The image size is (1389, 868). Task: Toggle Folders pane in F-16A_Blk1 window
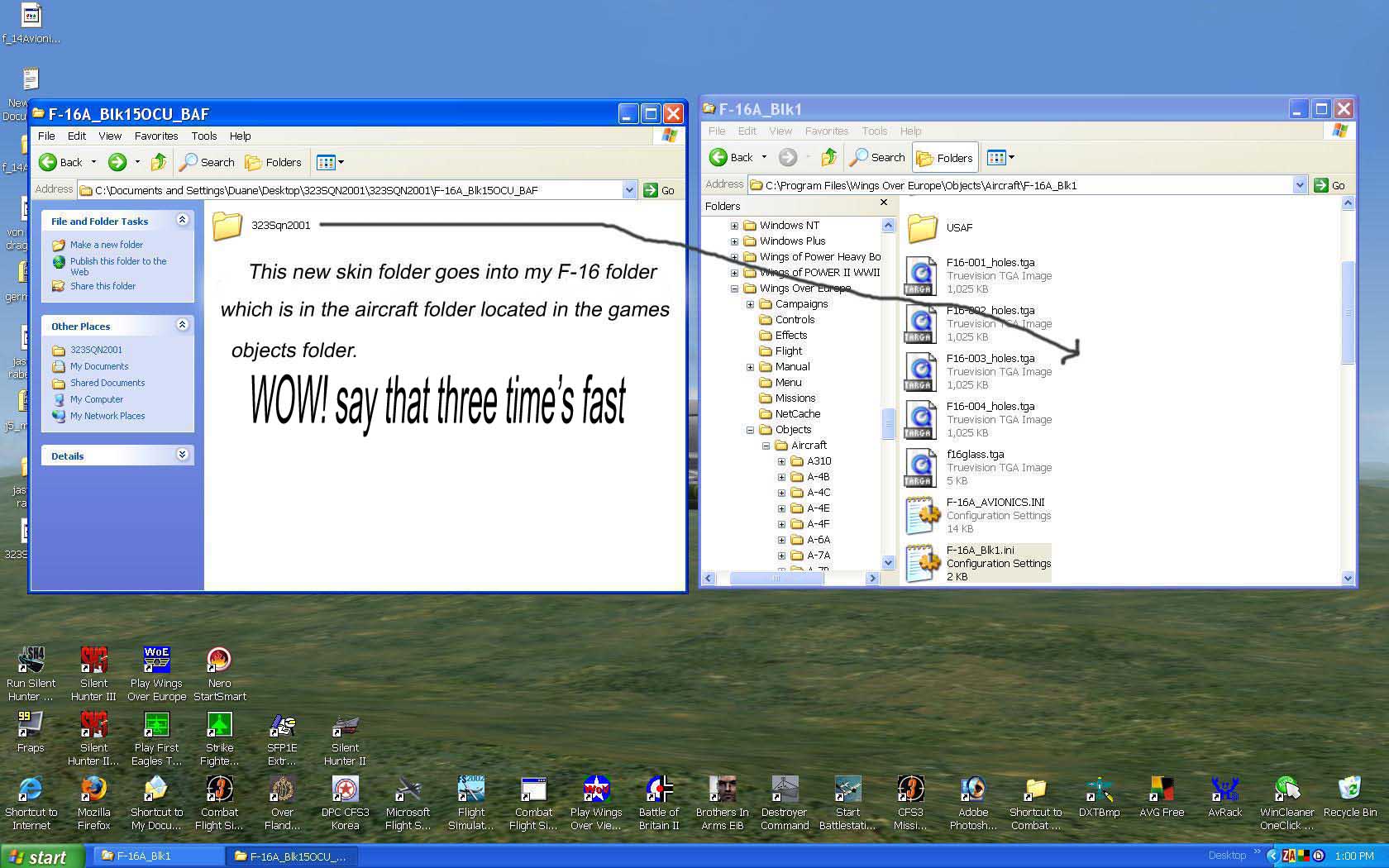click(945, 158)
